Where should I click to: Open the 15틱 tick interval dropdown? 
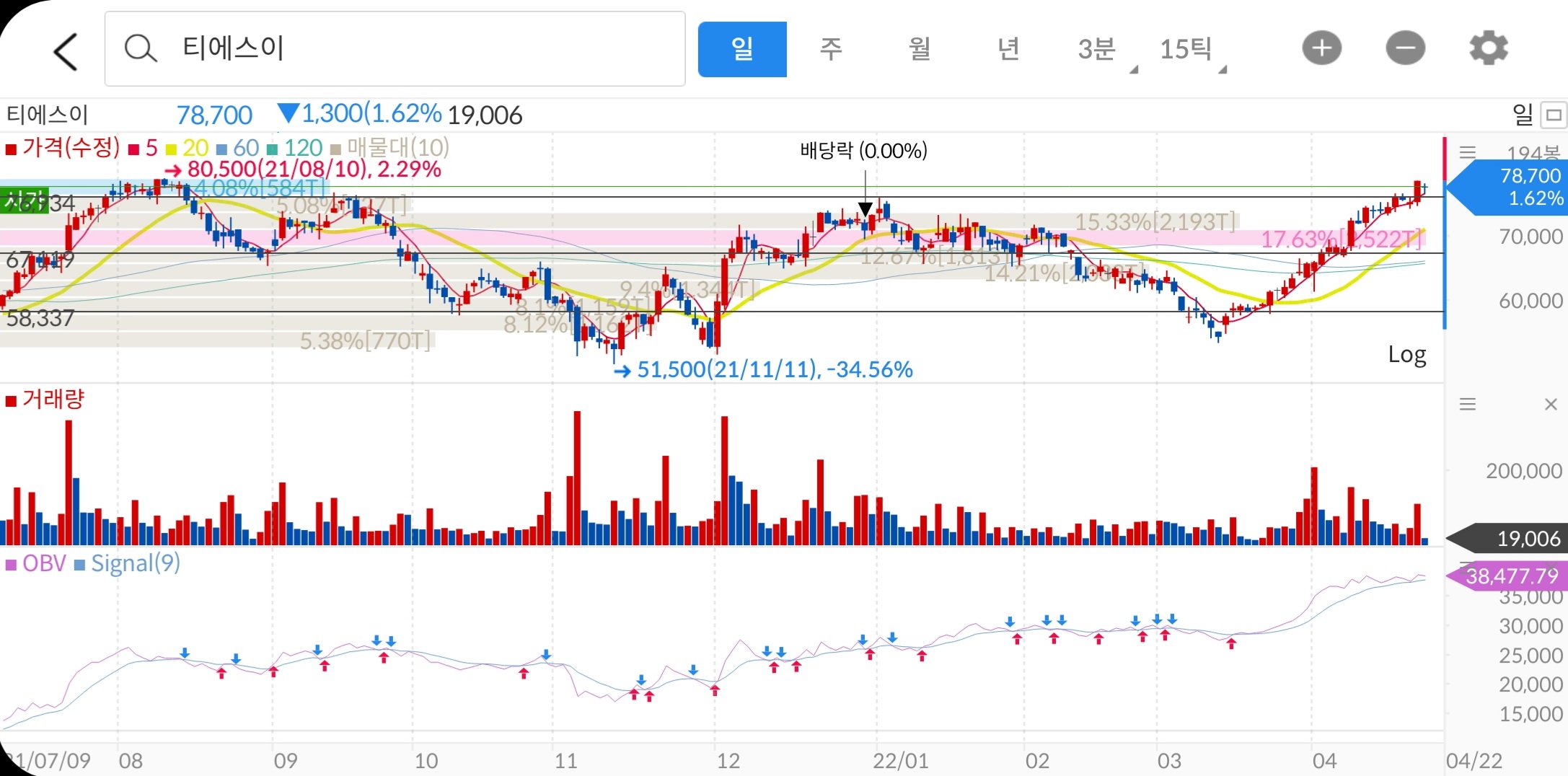(1192, 50)
